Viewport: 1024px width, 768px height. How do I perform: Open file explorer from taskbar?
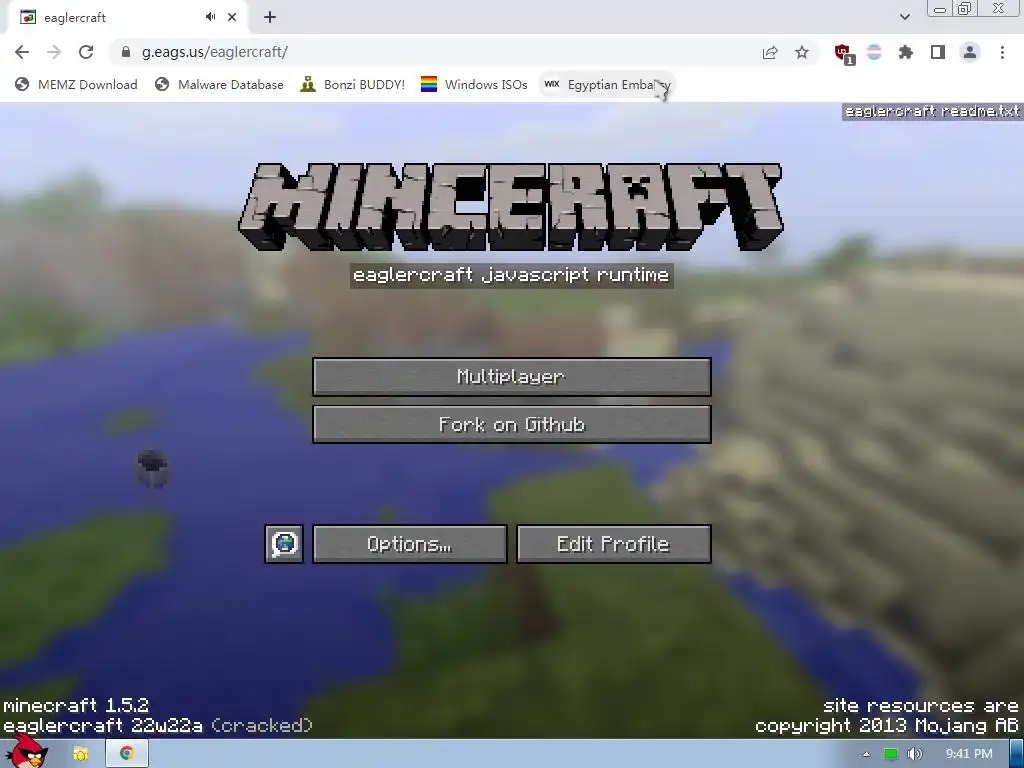pyautogui.click(x=80, y=754)
